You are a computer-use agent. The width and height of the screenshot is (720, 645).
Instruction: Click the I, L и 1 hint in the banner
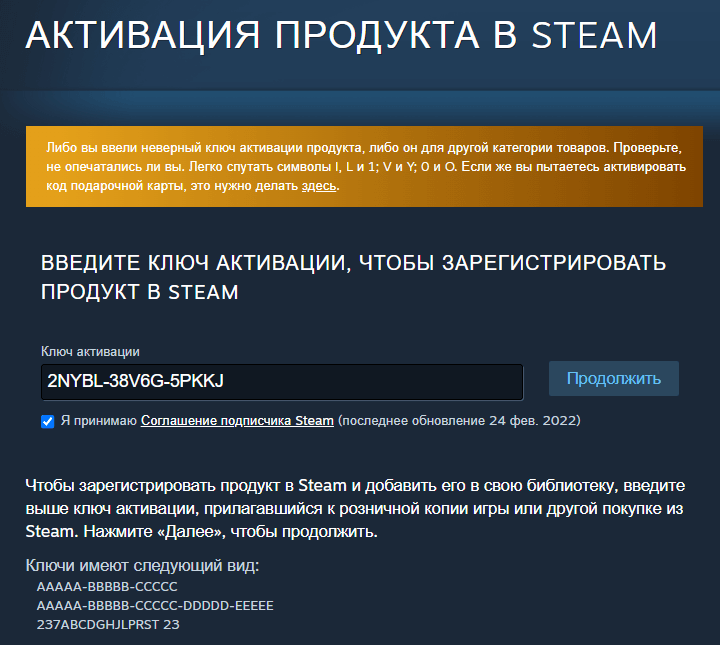[356, 167]
